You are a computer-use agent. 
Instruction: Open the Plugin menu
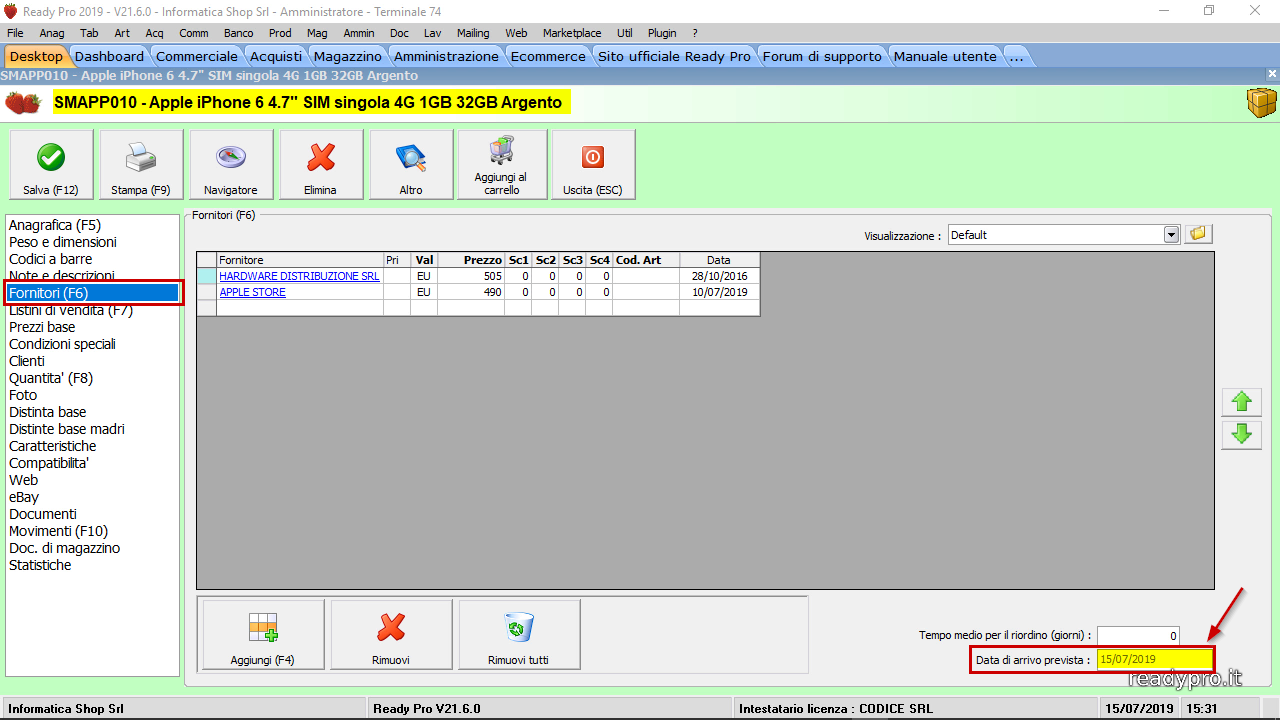pos(662,33)
